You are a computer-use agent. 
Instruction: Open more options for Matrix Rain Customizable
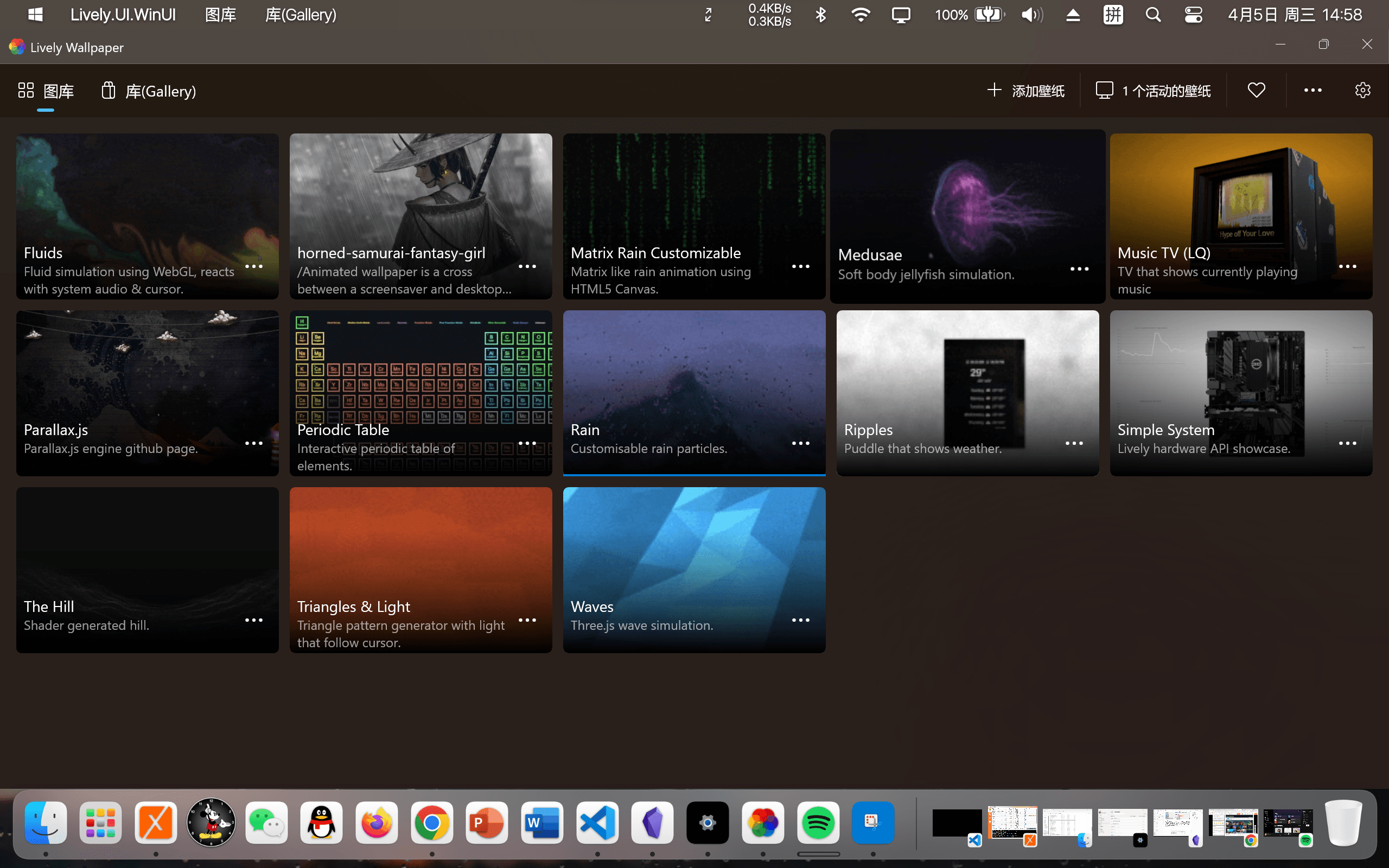(x=801, y=266)
